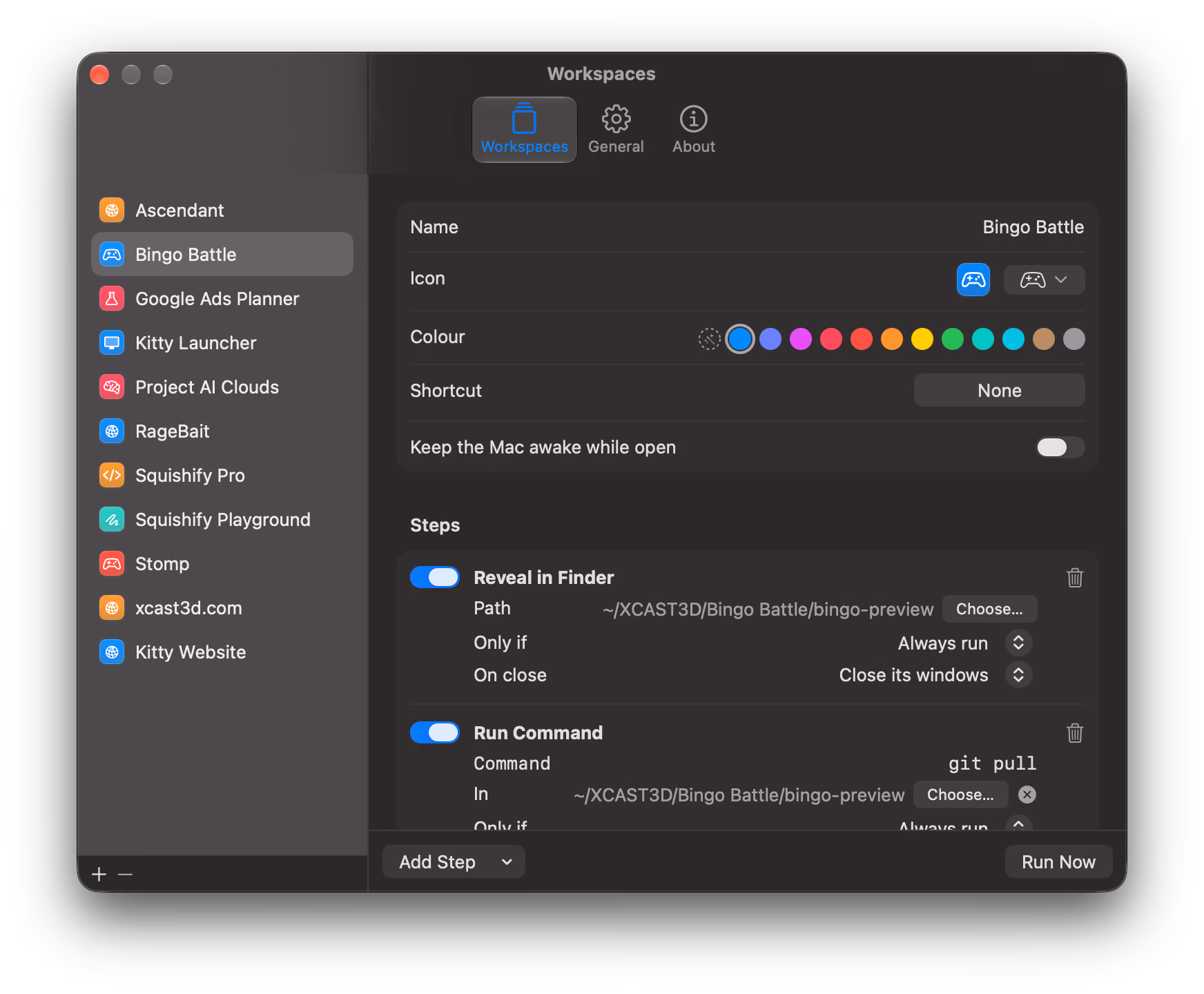1204x994 pixels.
Task: Pick the brown colour swatch
Action: (1044, 339)
